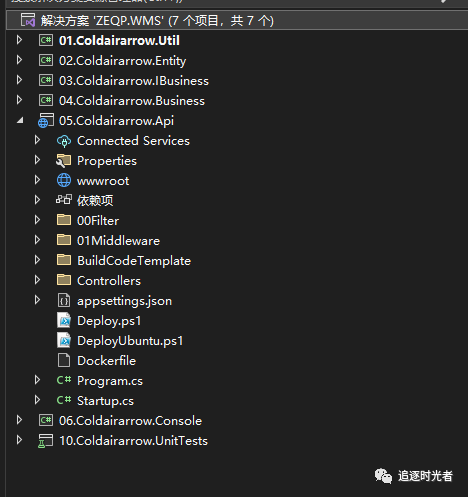The image size is (468, 497).
Task: Click the Properties wrench icon
Action: (x=64, y=161)
